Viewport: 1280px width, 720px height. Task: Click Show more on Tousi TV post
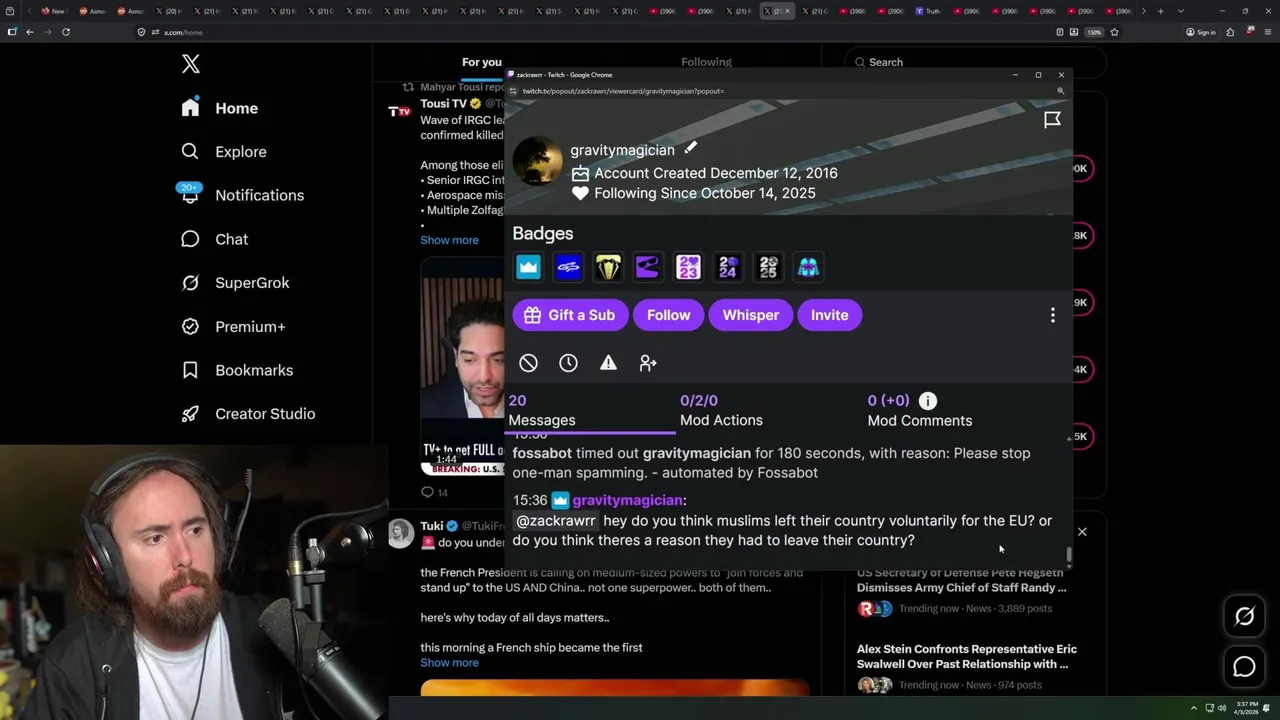(449, 240)
